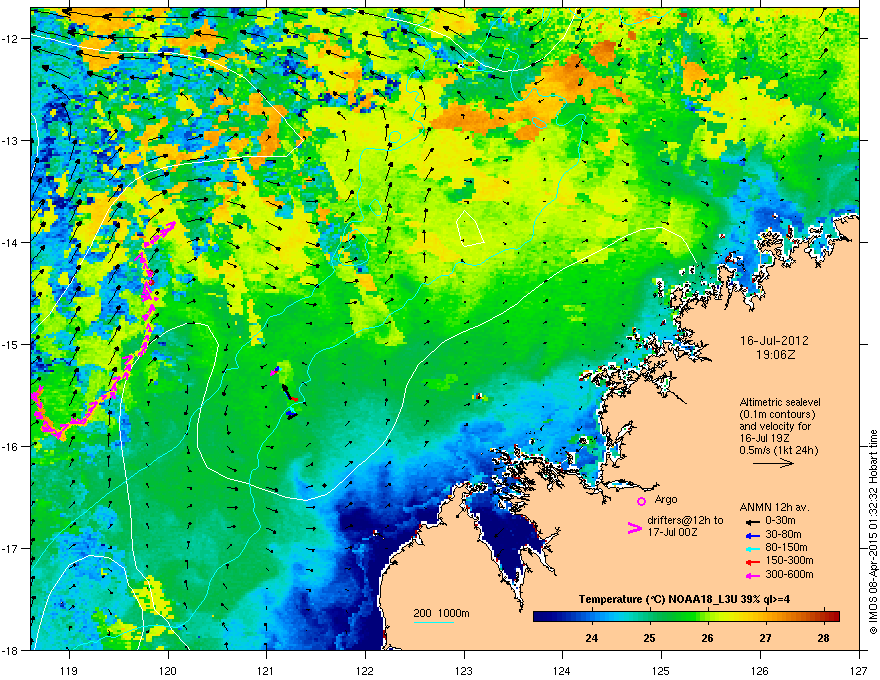Click the '0-30m' depth label
Screen dimensions: 880x680
(781, 521)
